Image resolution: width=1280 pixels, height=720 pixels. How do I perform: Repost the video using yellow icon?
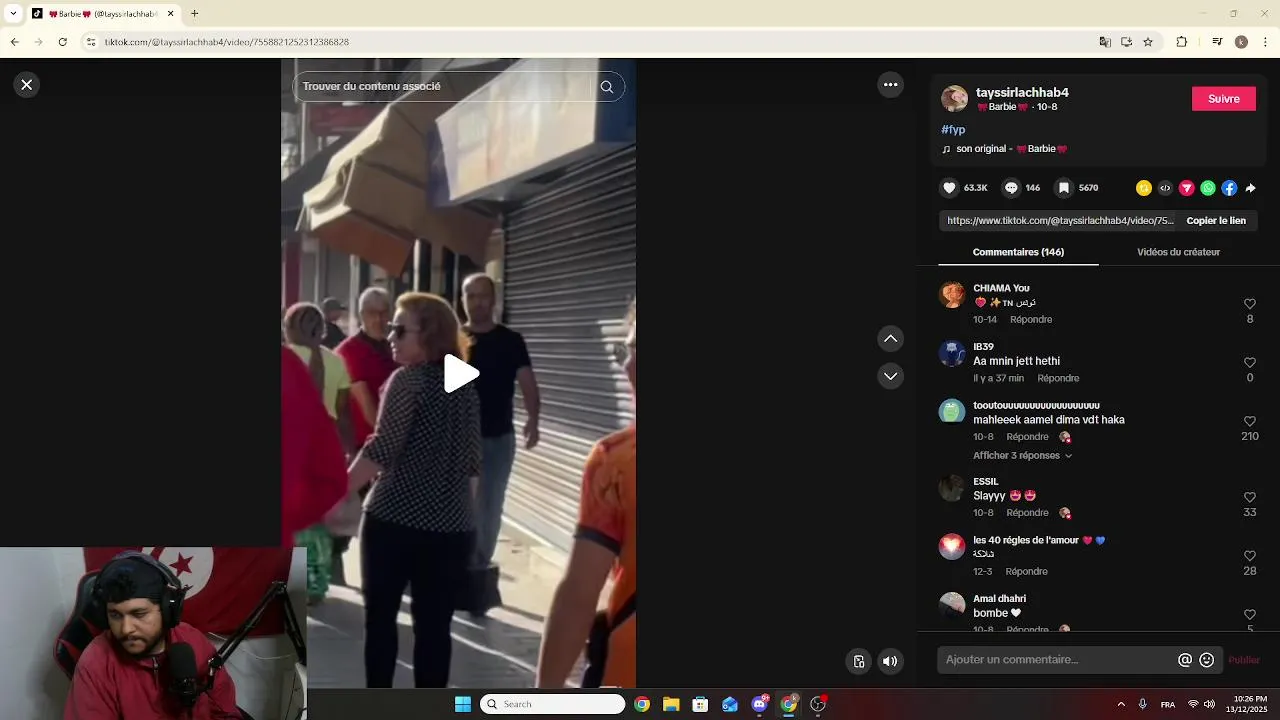click(x=1144, y=188)
